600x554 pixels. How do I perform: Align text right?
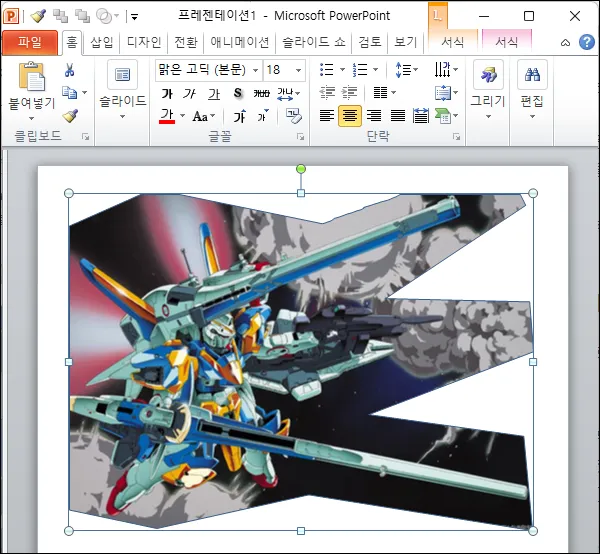click(x=374, y=116)
